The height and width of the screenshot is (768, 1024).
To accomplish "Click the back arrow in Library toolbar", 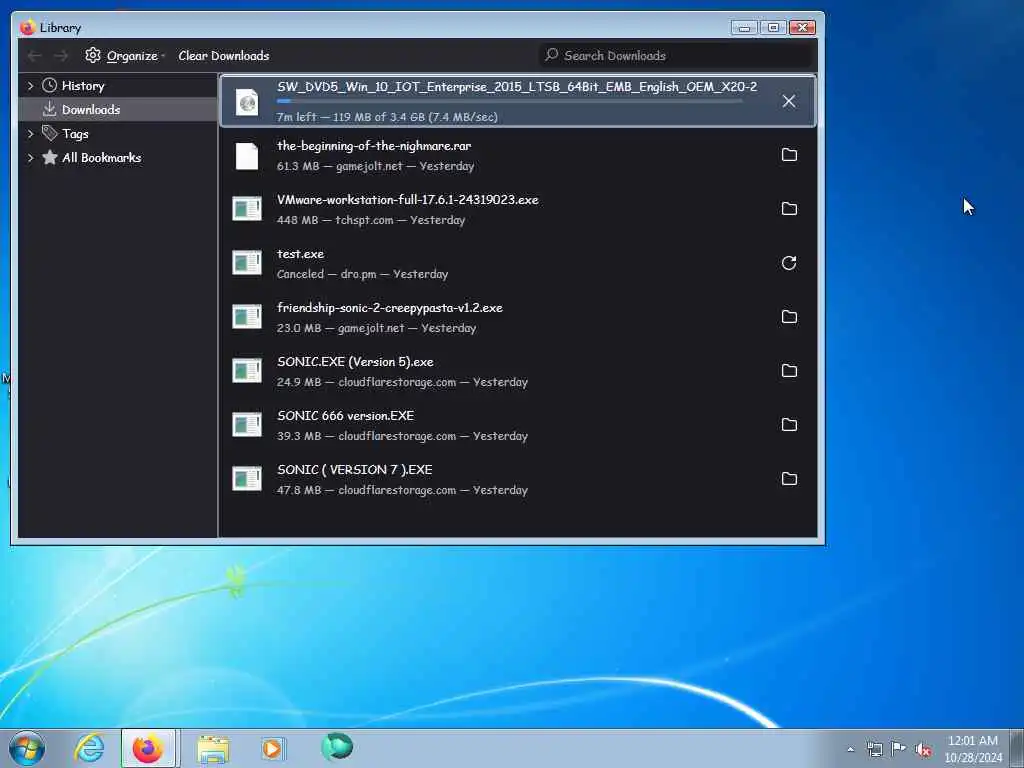I will 35,56.
